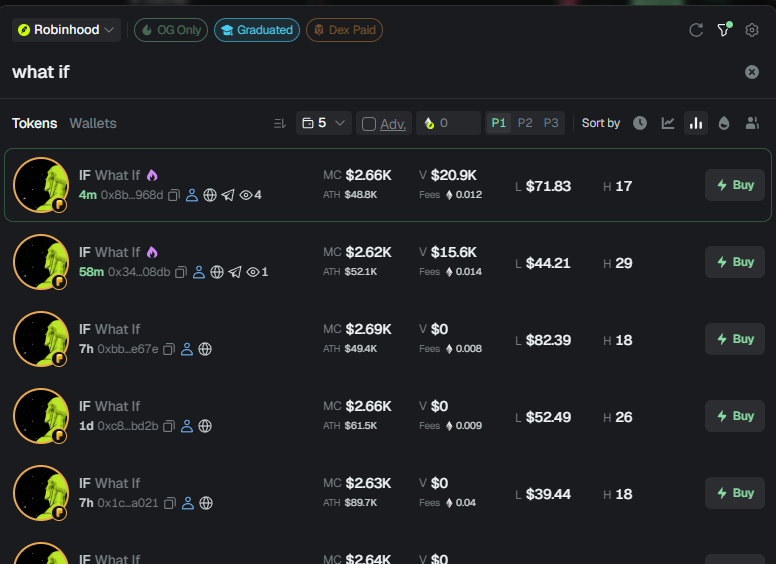
Task: Toggle the Dex Paid filter
Action: click(x=344, y=30)
